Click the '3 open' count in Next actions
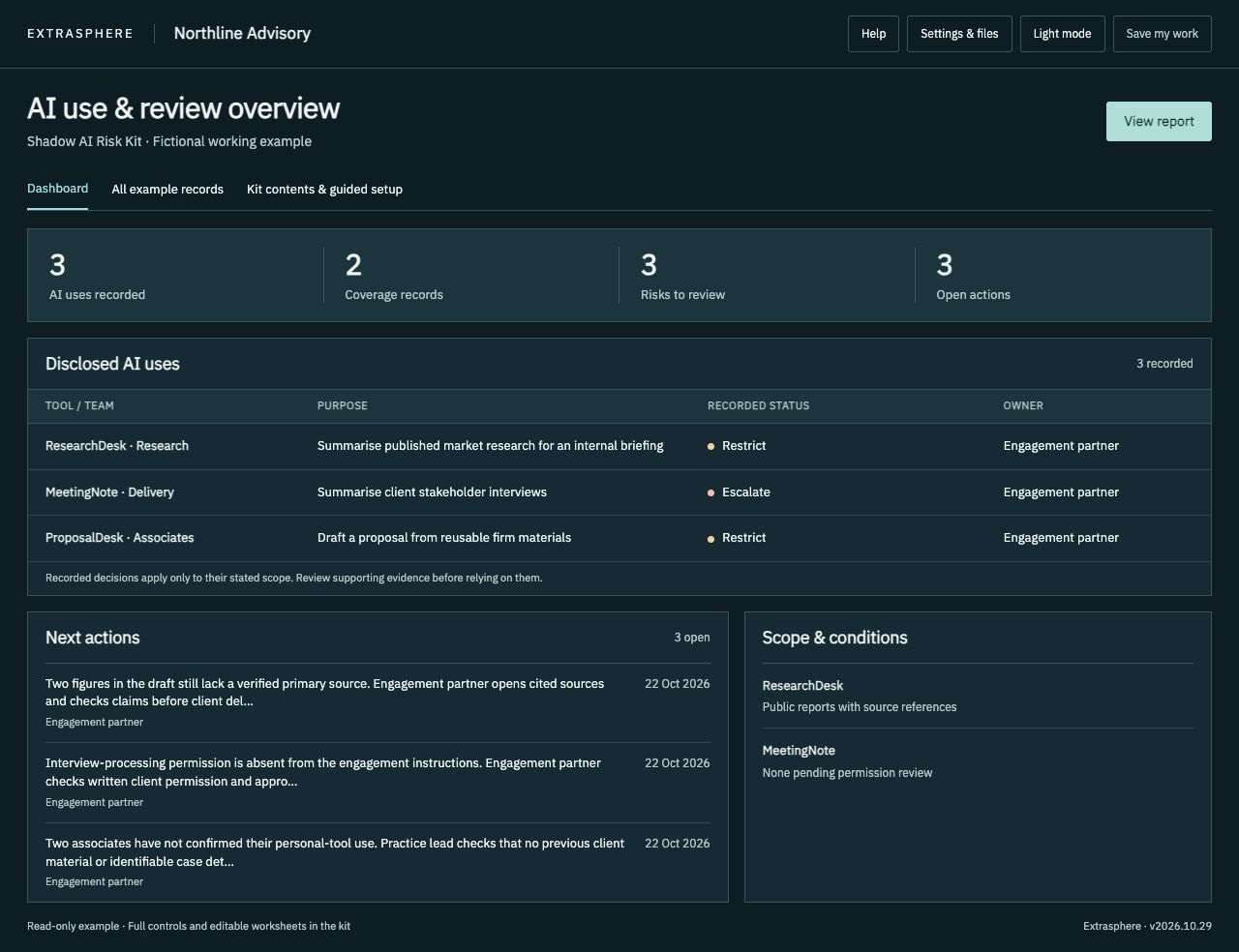The image size is (1239, 952). coord(692,638)
